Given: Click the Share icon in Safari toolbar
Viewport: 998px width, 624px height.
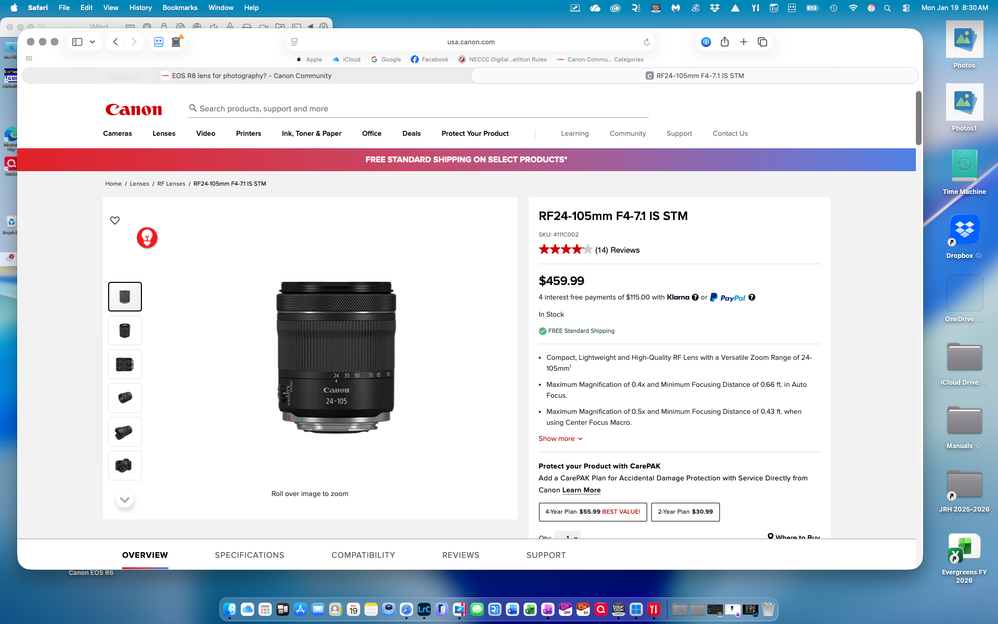Looking at the screenshot, I should coord(725,42).
